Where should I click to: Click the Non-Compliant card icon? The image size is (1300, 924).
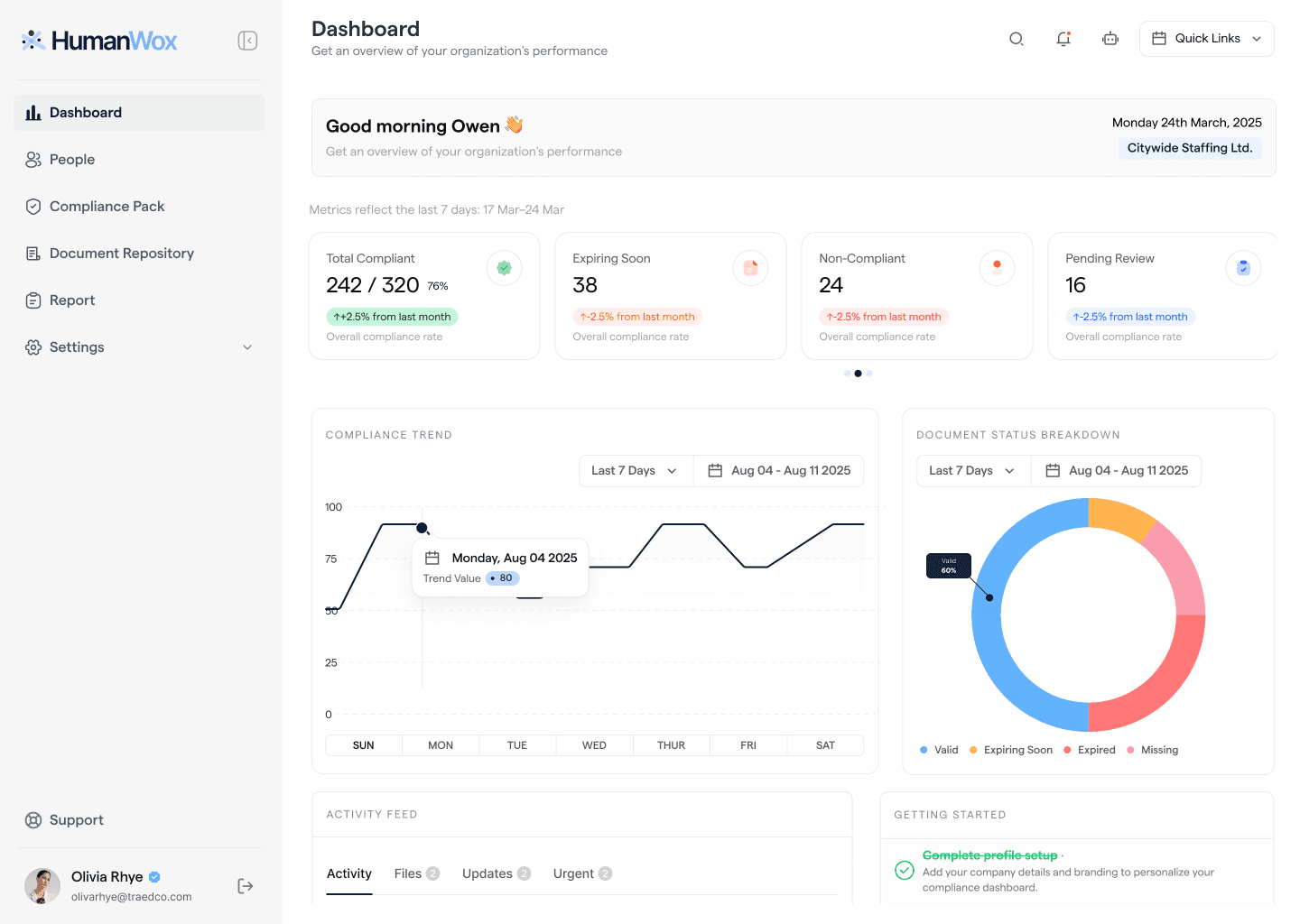[x=997, y=268]
